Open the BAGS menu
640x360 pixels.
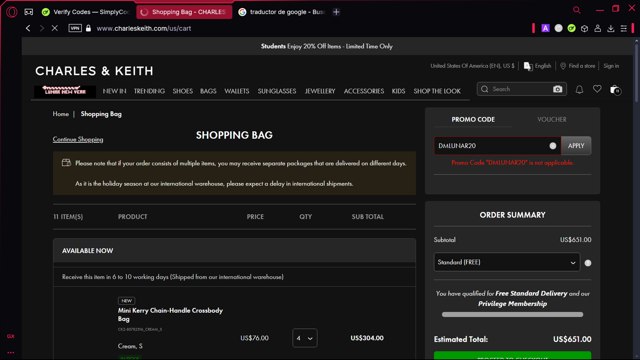tap(208, 91)
